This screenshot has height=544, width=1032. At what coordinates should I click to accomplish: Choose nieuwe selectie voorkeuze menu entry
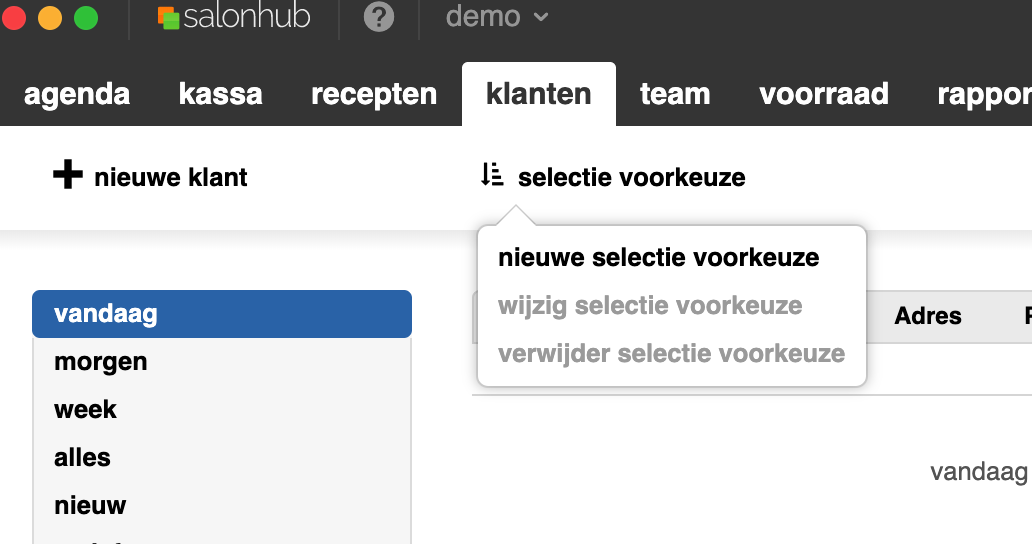tap(658, 258)
